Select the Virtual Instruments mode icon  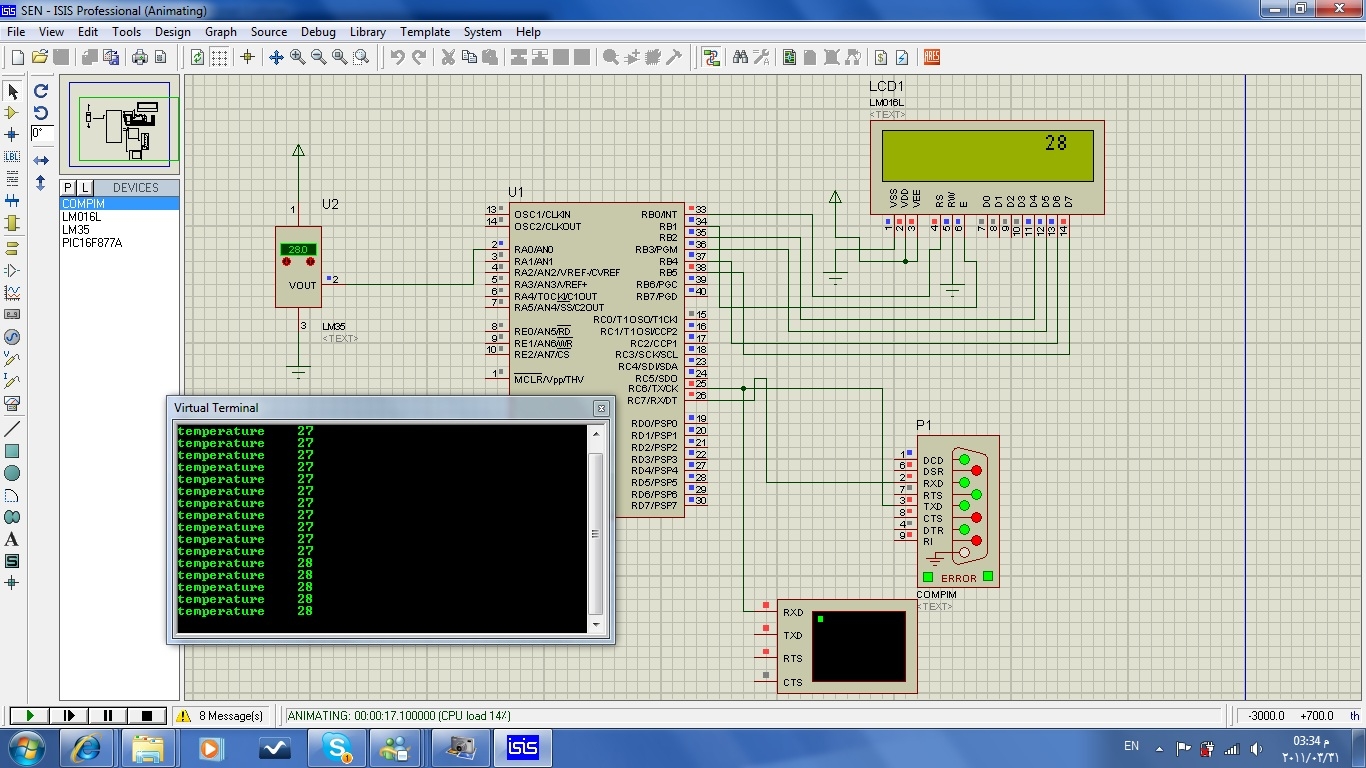(12, 404)
